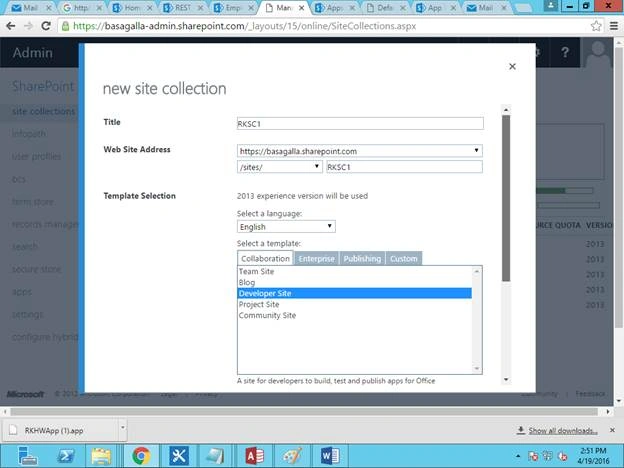
Task: Click Show all downloads link
Action: coord(562,431)
